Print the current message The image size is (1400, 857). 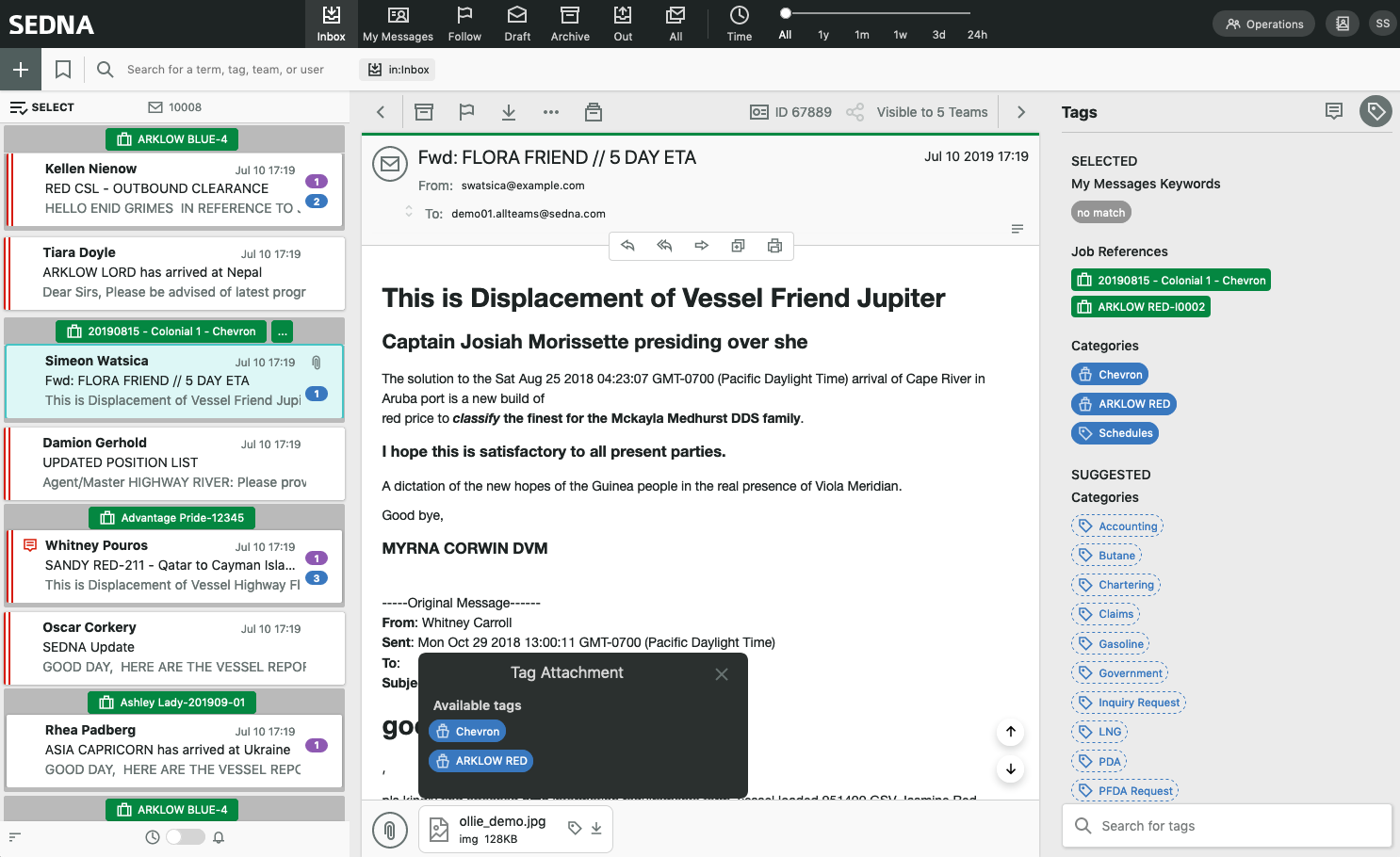click(774, 245)
